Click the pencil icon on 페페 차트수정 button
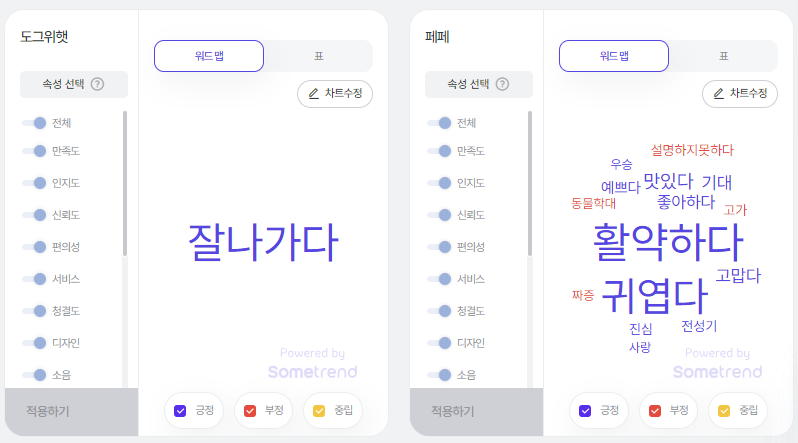Screen dimensions: 798x443 click(x=719, y=94)
